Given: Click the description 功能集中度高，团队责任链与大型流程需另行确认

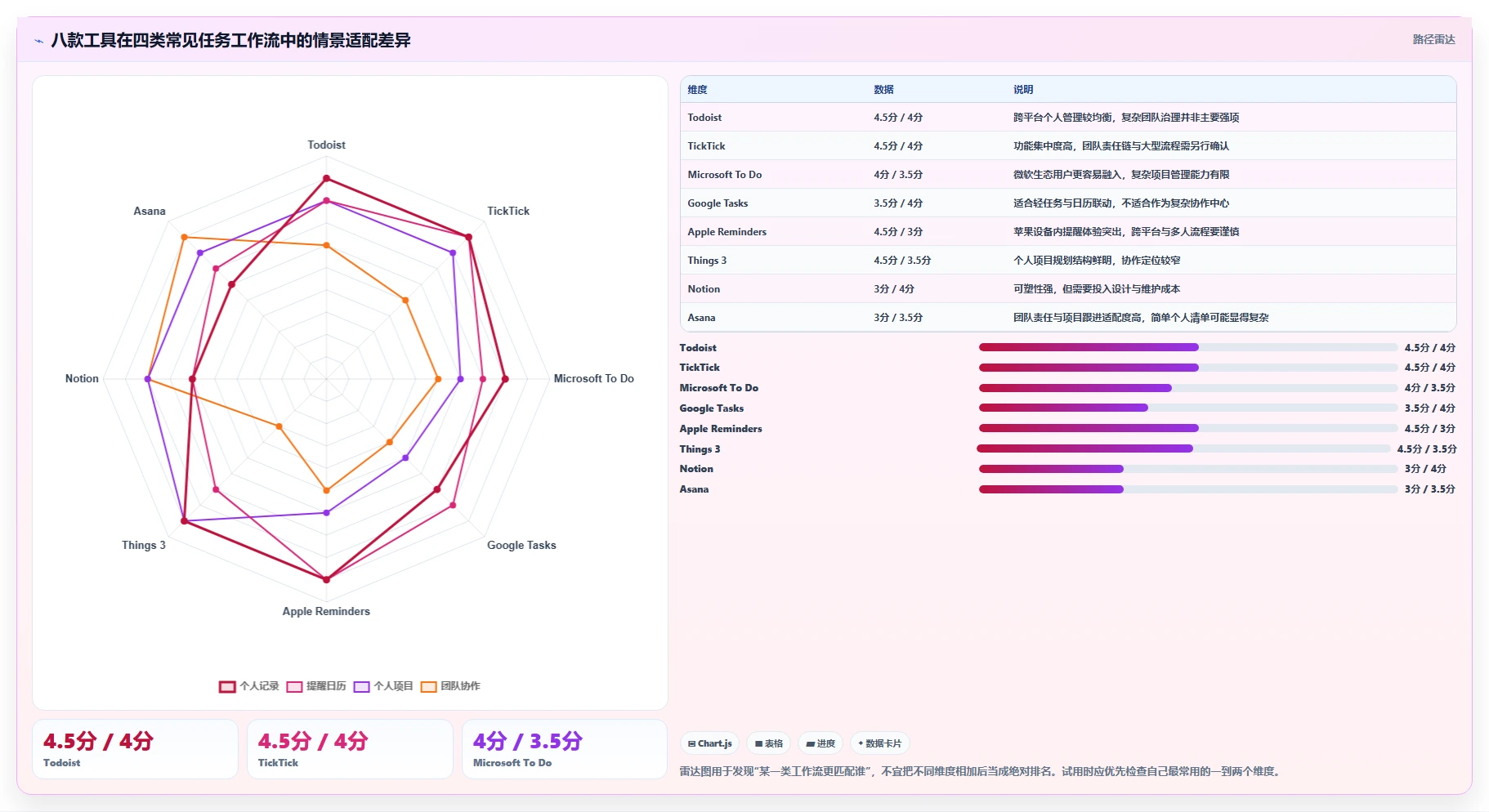Looking at the screenshot, I should [1121, 146].
